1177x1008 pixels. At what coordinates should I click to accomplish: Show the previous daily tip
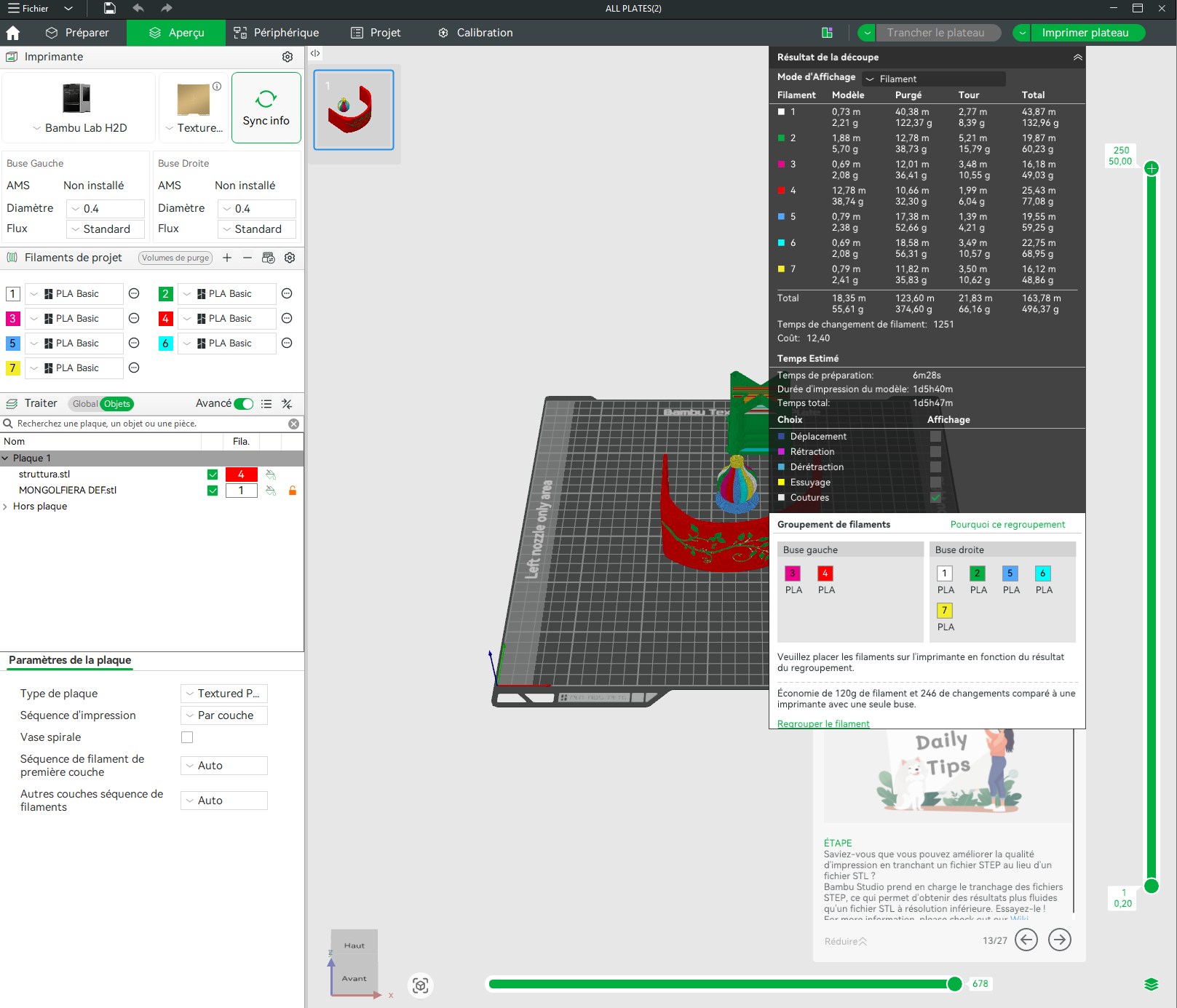coord(1026,940)
